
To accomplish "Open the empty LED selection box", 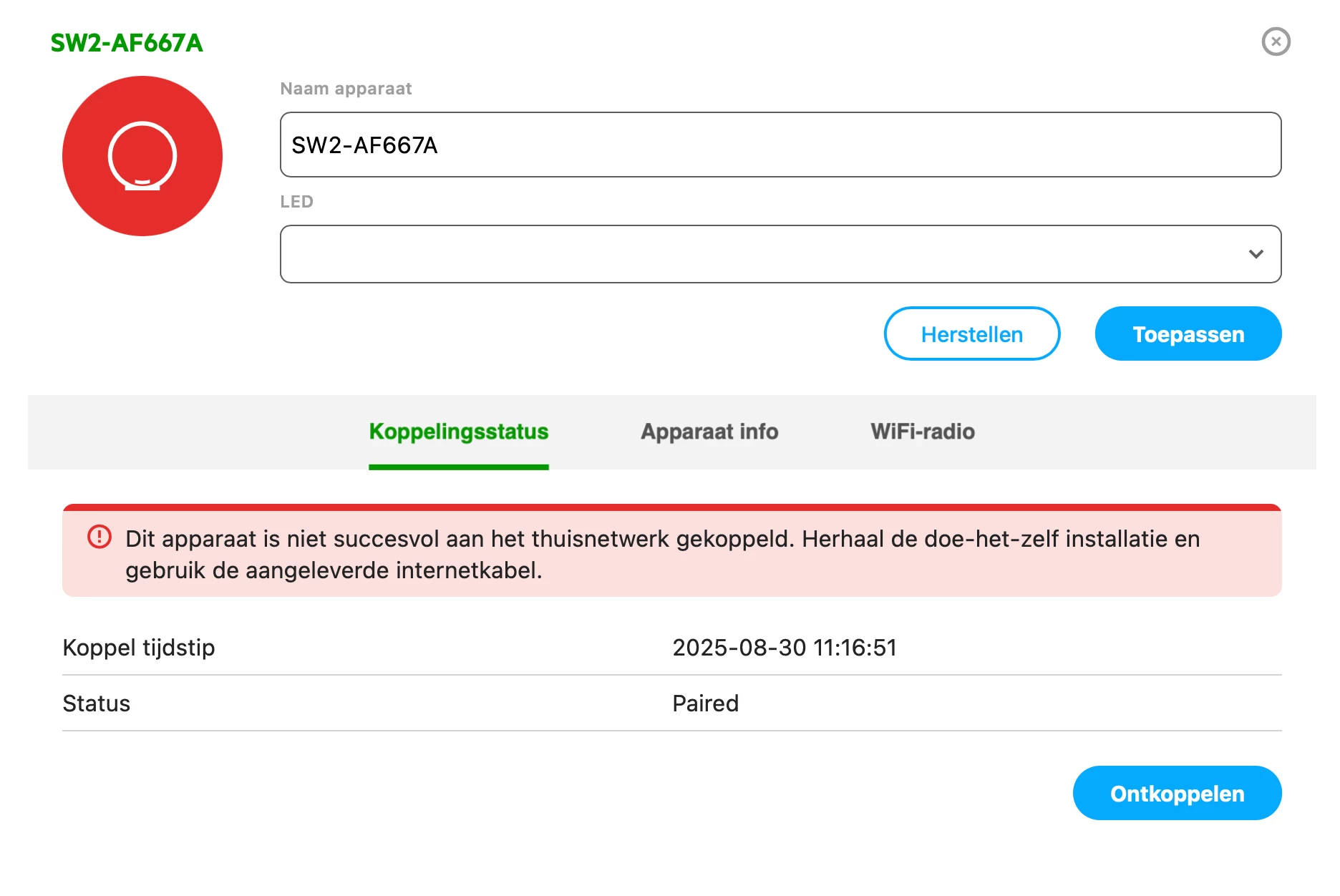I will click(780, 254).
